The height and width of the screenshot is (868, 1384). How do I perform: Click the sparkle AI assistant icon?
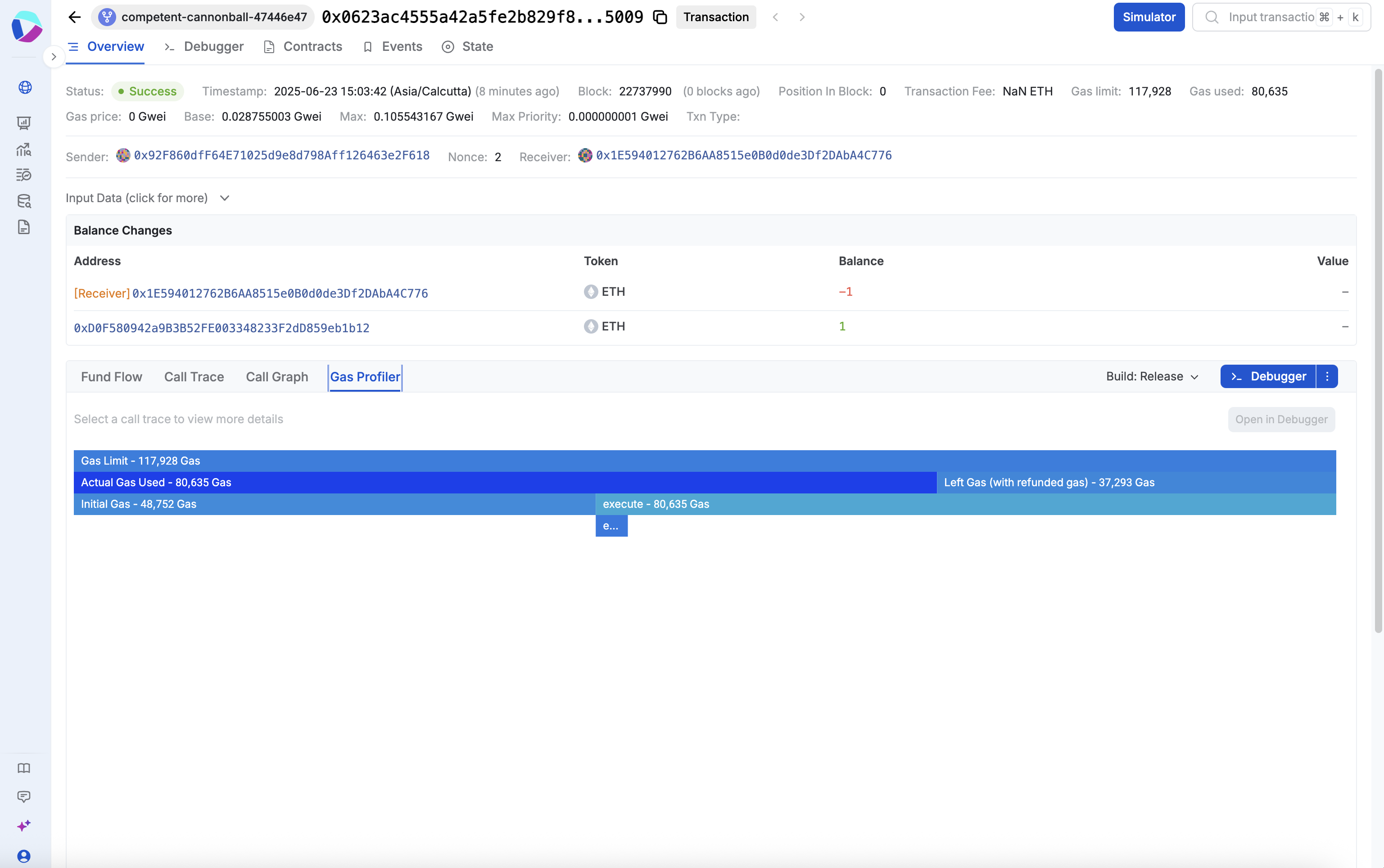tap(24, 826)
